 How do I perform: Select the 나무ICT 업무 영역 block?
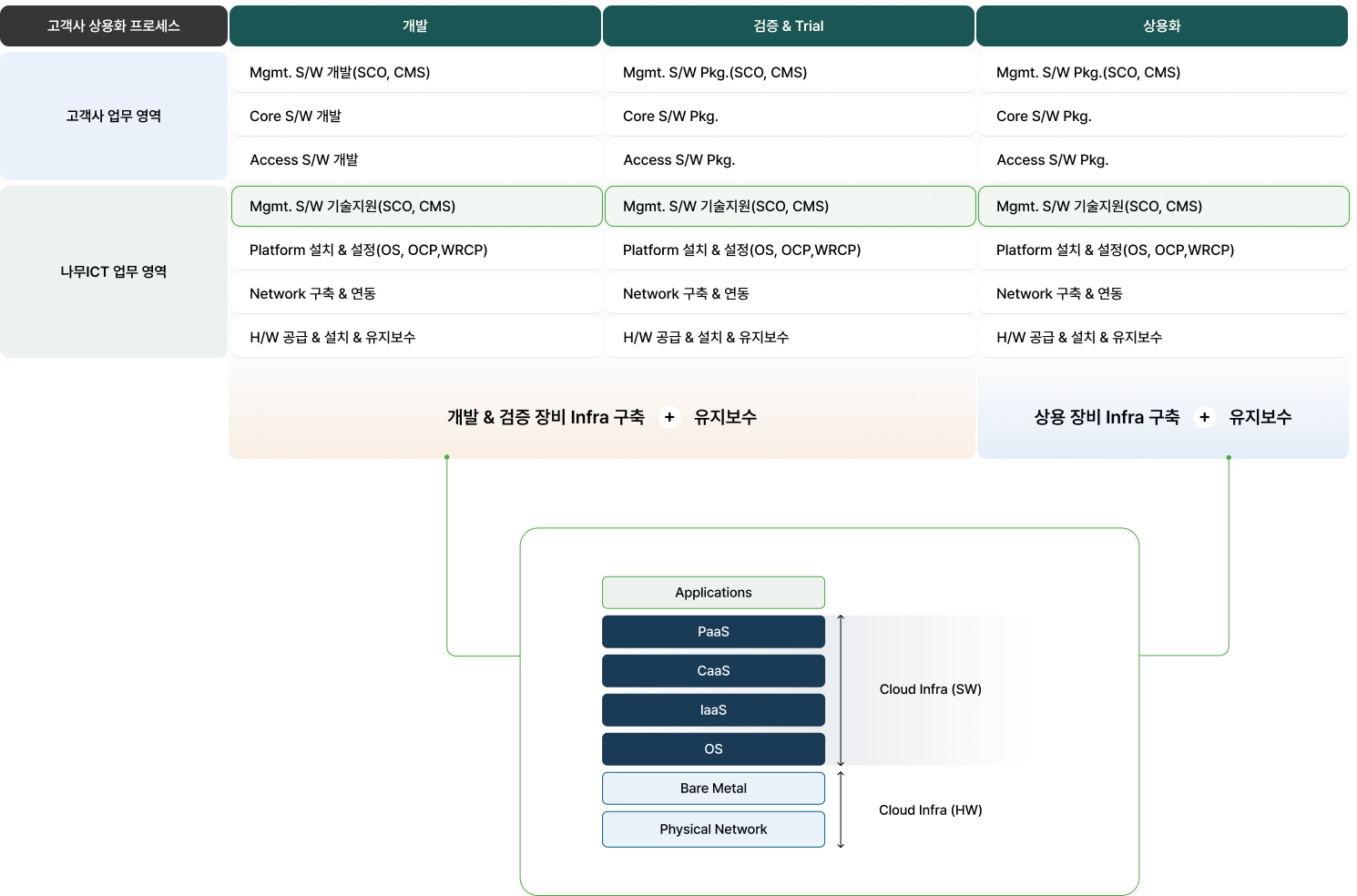click(114, 271)
